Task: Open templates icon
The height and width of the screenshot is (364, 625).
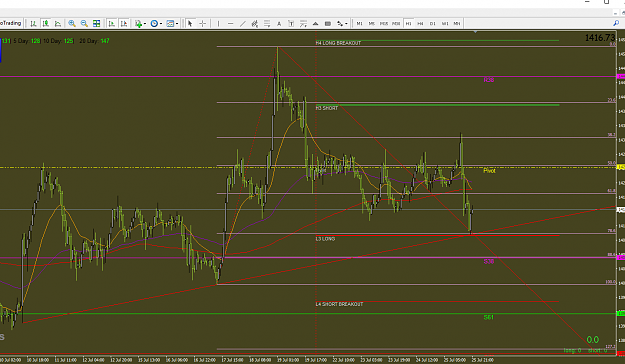Action: click(170, 24)
